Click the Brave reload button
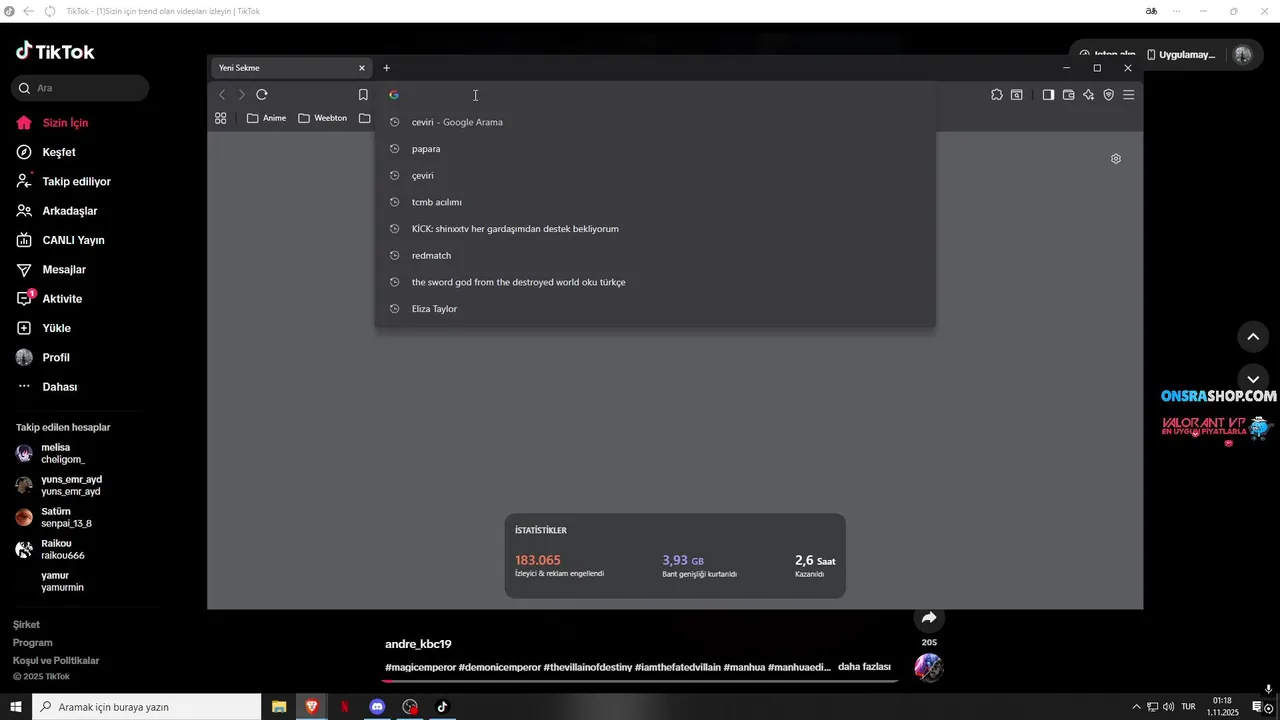1280x720 pixels. click(x=262, y=95)
